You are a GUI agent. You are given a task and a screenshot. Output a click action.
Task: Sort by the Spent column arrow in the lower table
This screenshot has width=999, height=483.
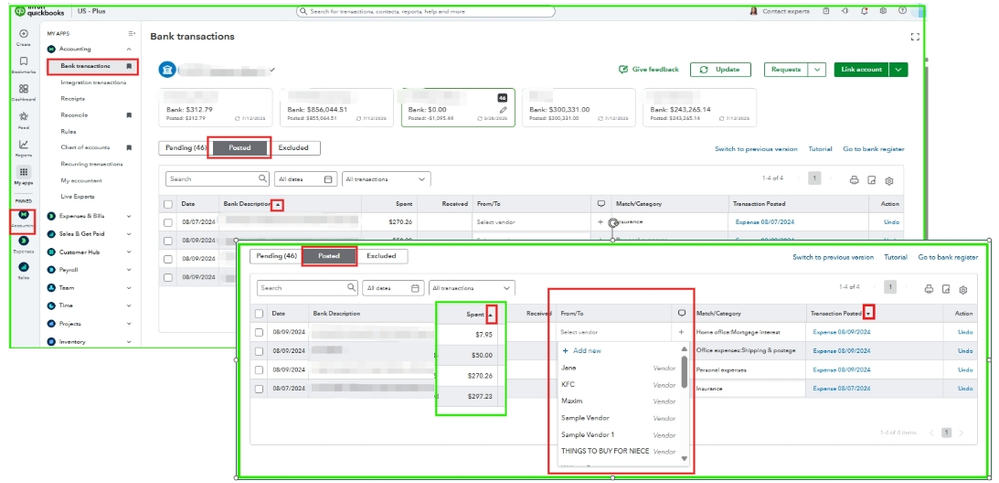pos(491,314)
